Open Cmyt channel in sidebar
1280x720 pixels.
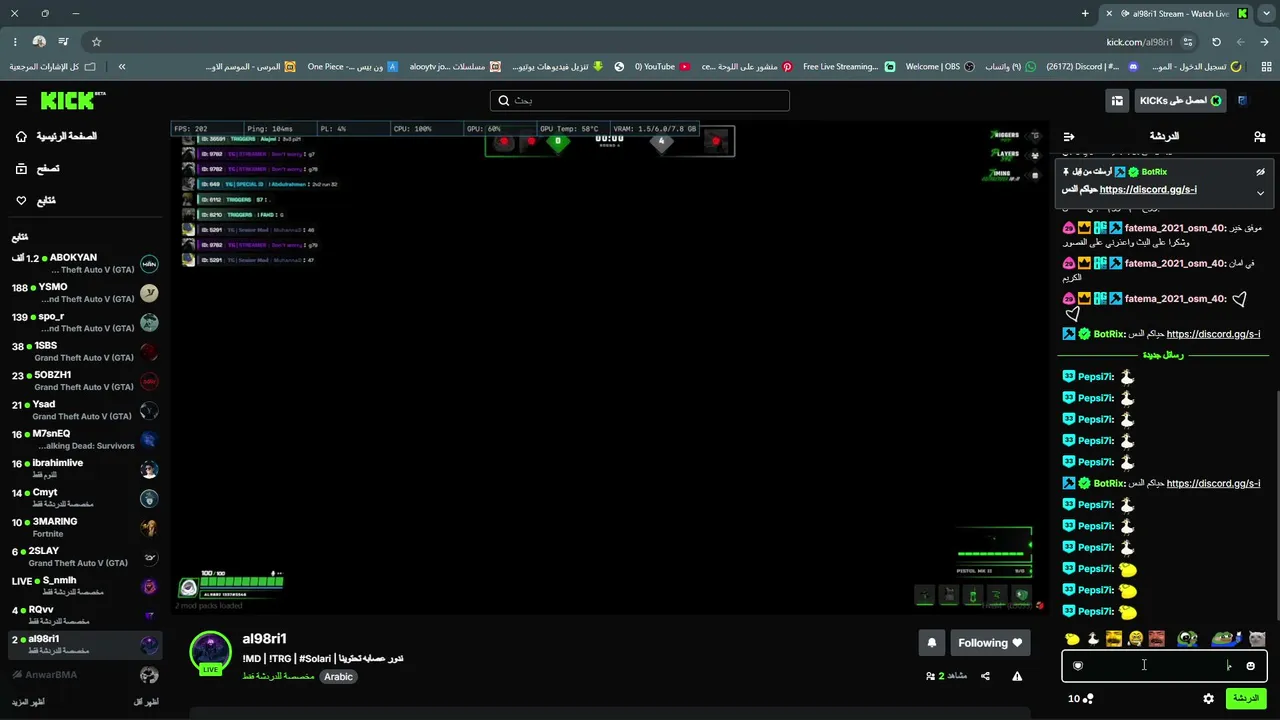pos(84,498)
